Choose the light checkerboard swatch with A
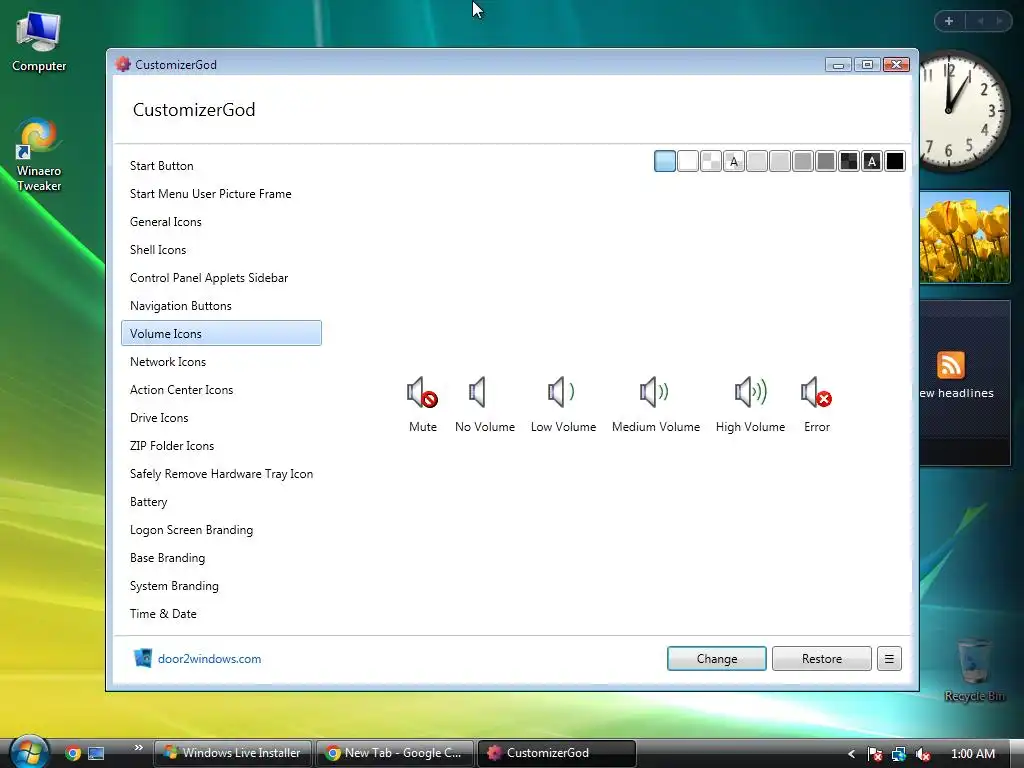 733,161
